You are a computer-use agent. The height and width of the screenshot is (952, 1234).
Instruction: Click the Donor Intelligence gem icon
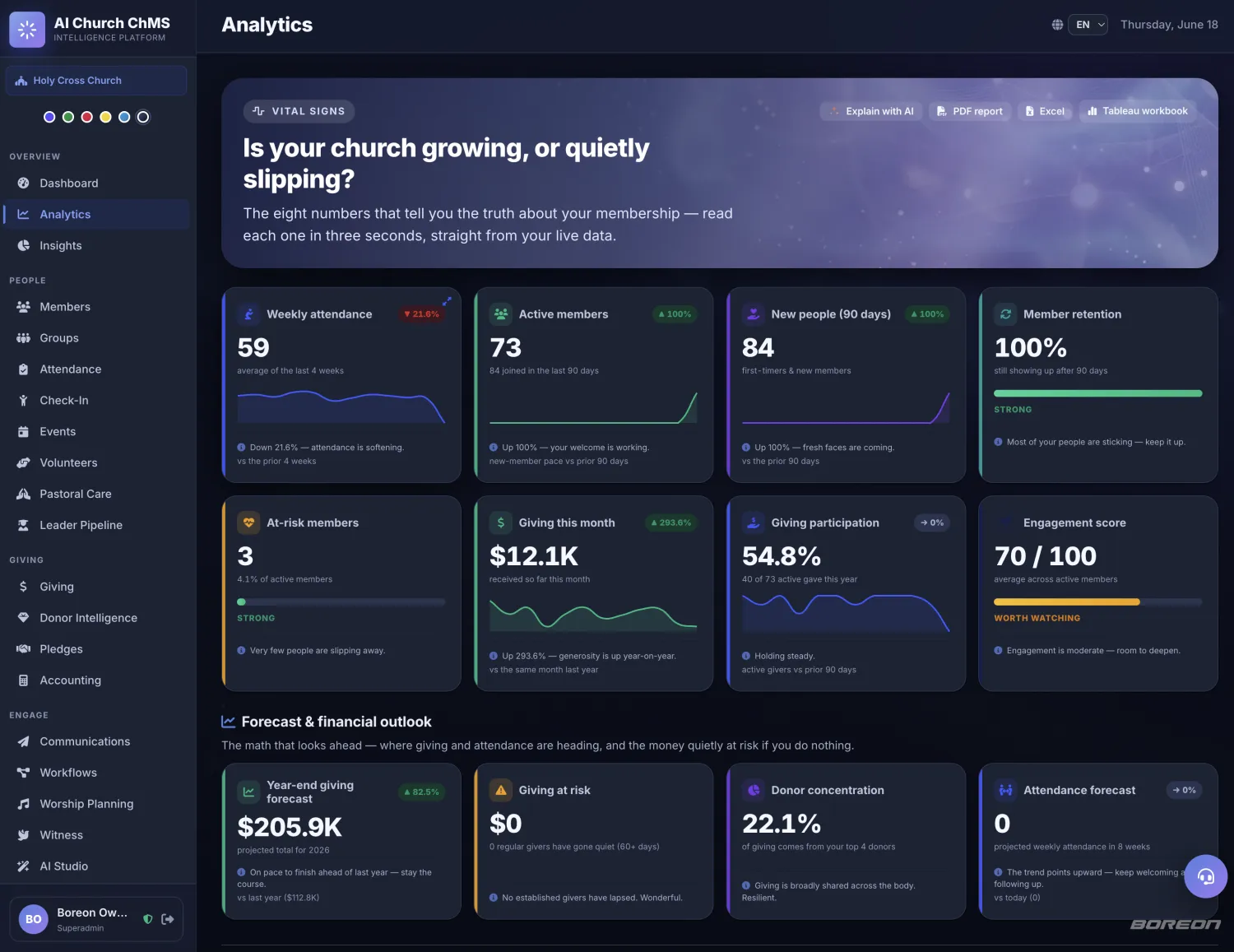(x=23, y=618)
